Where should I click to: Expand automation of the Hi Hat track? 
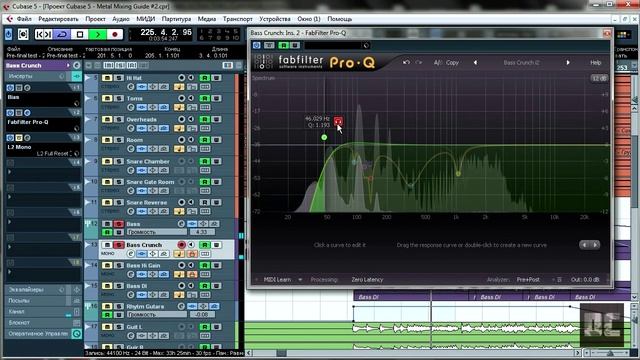(87, 78)
